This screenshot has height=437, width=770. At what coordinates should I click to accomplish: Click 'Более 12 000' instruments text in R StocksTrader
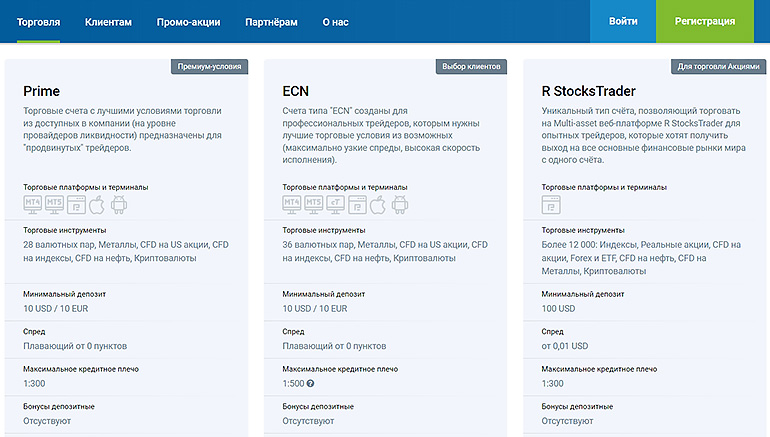[641, 258]
